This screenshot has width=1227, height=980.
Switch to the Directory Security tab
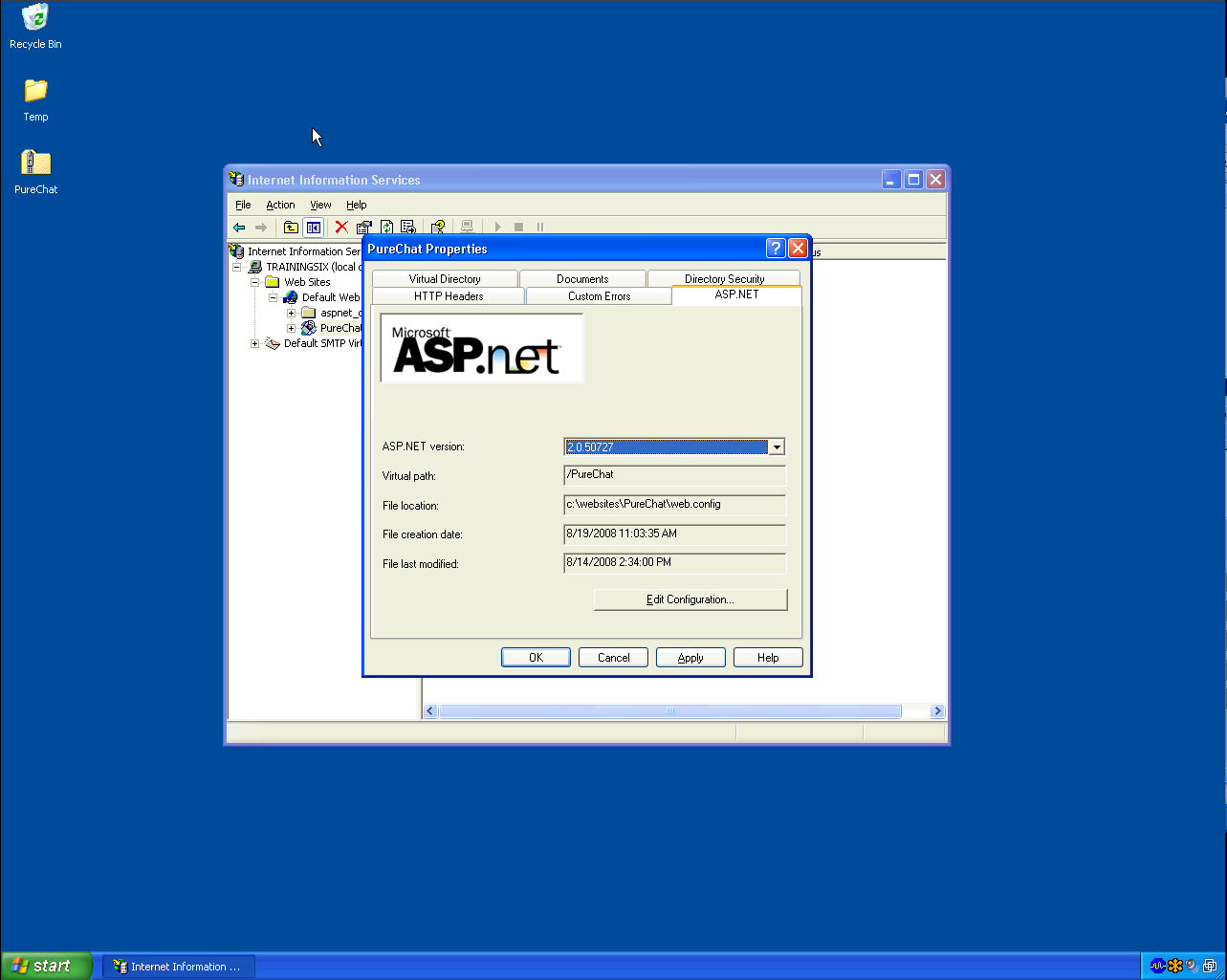coord(724,279)
